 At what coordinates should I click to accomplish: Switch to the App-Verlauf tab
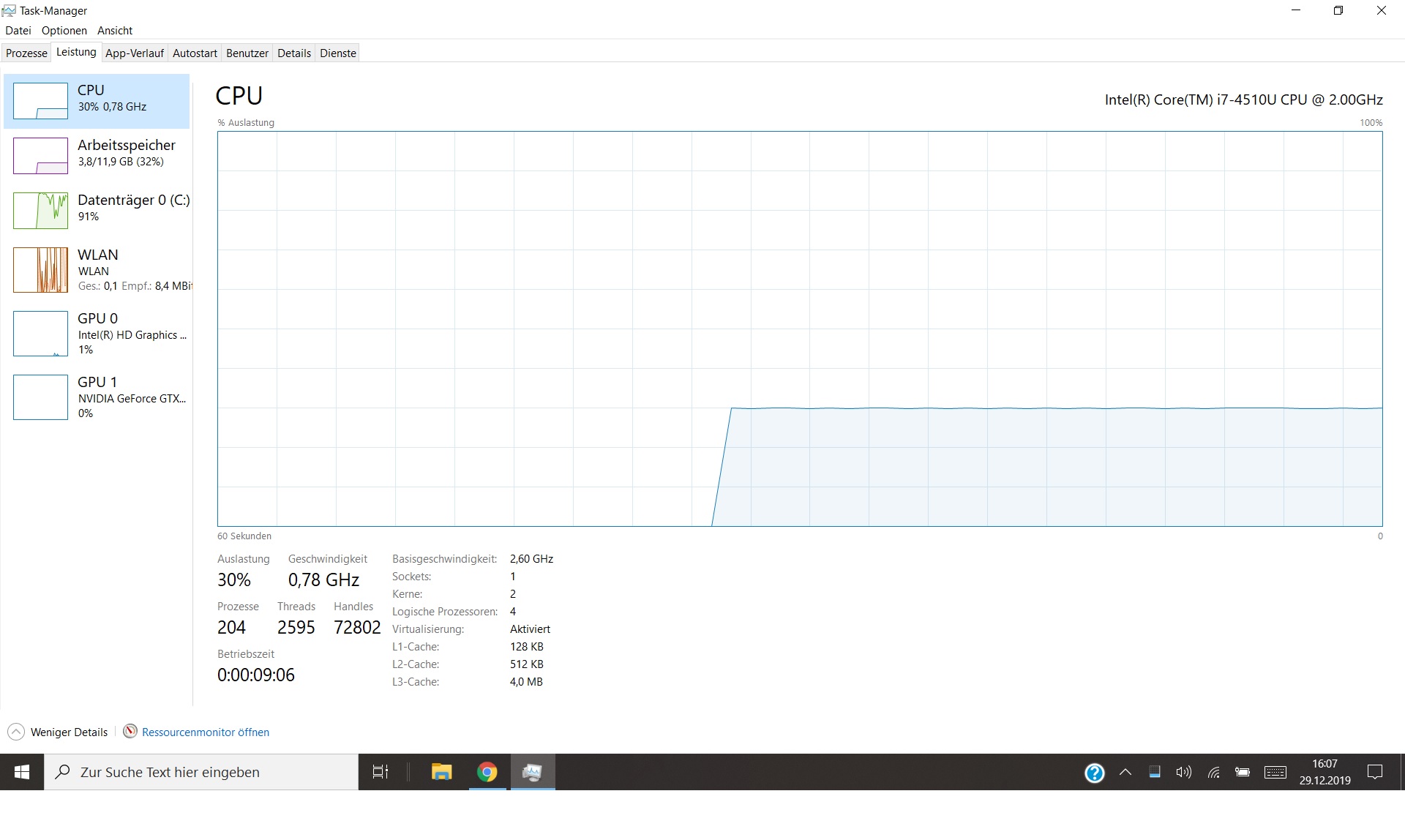(134, 53)
